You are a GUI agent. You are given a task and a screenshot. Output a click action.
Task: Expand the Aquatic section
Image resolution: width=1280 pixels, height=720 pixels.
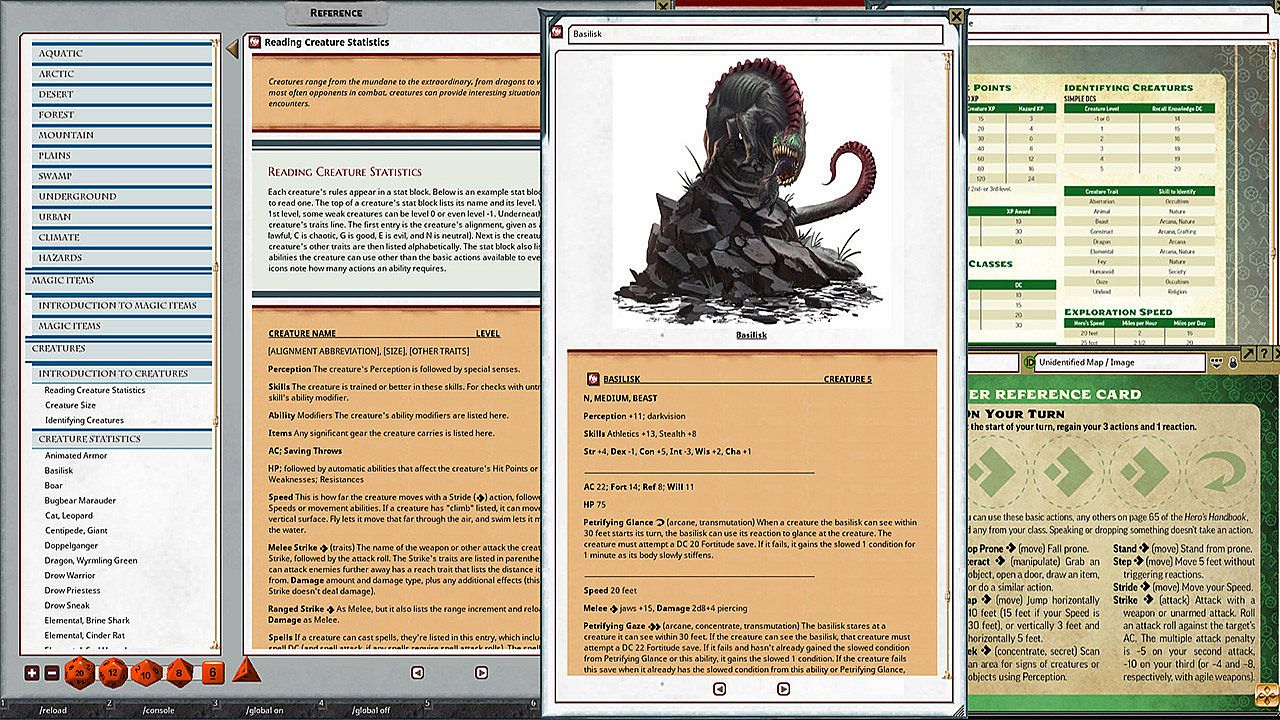coord(122,53)
